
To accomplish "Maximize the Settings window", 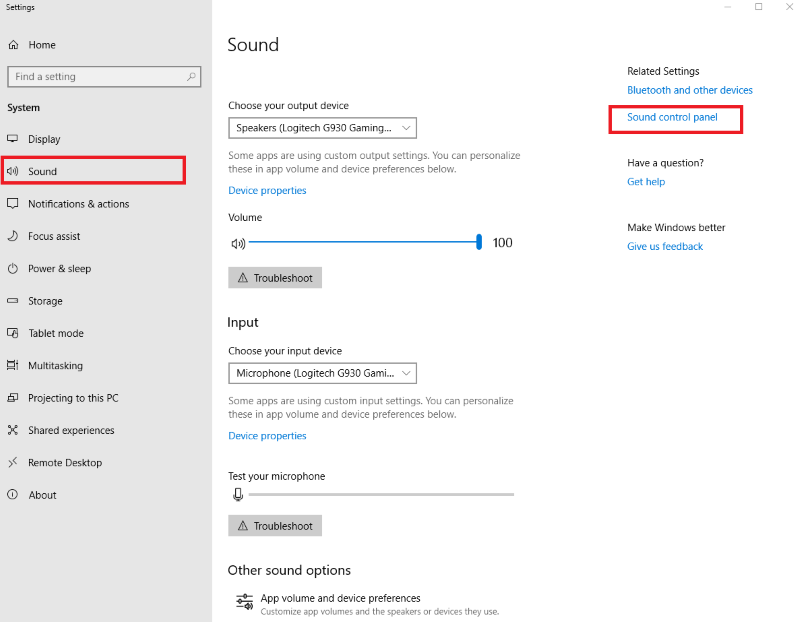I will (x=759, y=7).
